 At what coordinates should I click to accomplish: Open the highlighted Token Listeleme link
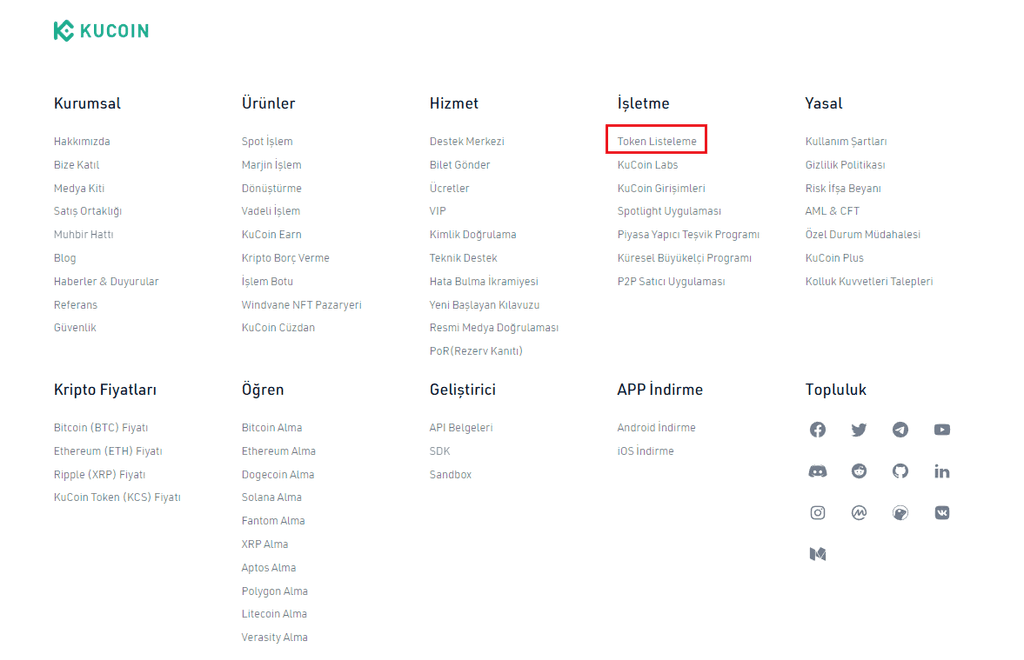coord(656,141)
